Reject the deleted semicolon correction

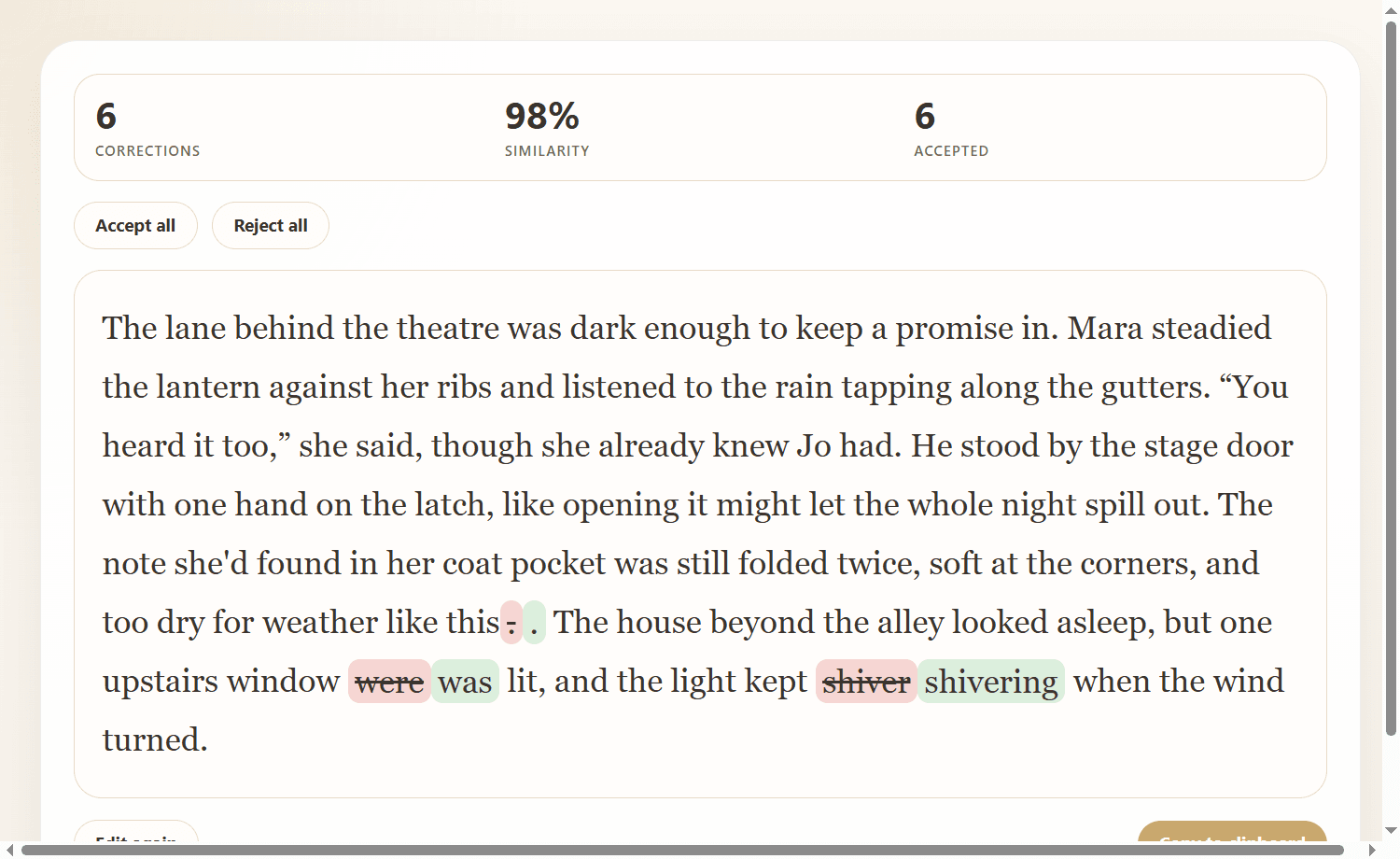pos(510,623)
